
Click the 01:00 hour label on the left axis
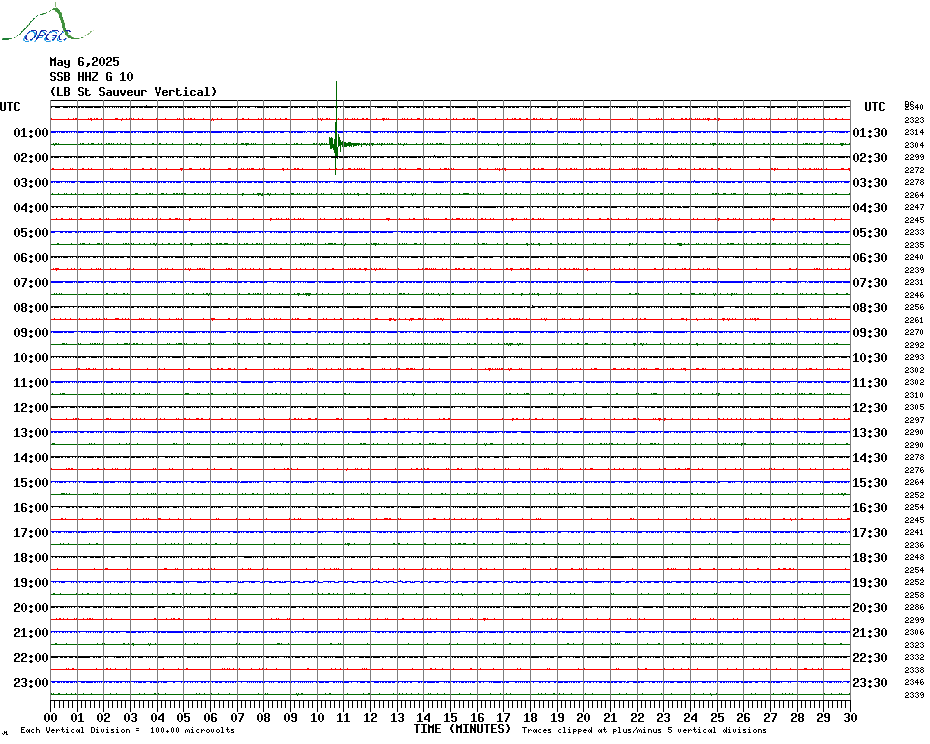[31, 133]
